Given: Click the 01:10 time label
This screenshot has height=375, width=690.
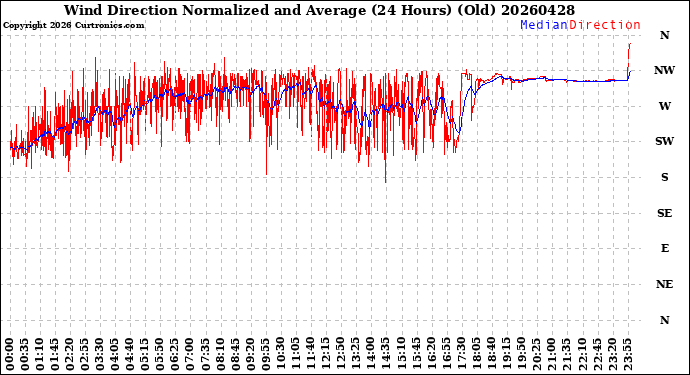Looking at the screenshot, I should (40, 354).
